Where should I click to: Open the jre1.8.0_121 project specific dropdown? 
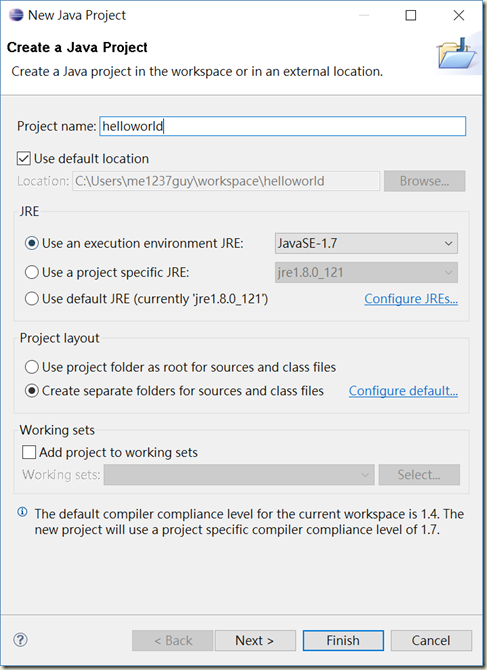tap(366, 272)
